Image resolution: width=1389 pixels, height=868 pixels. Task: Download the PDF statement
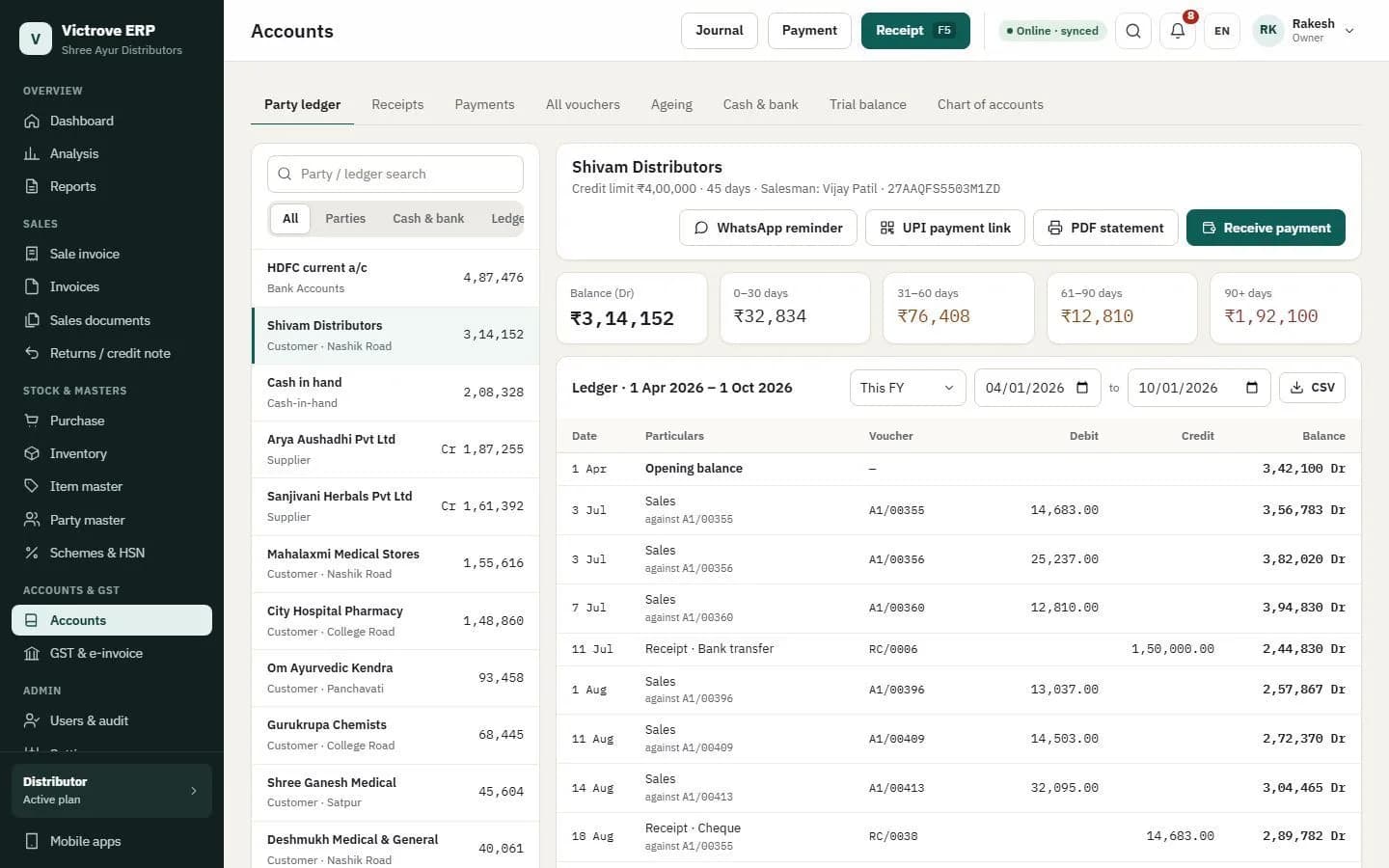1105,228
